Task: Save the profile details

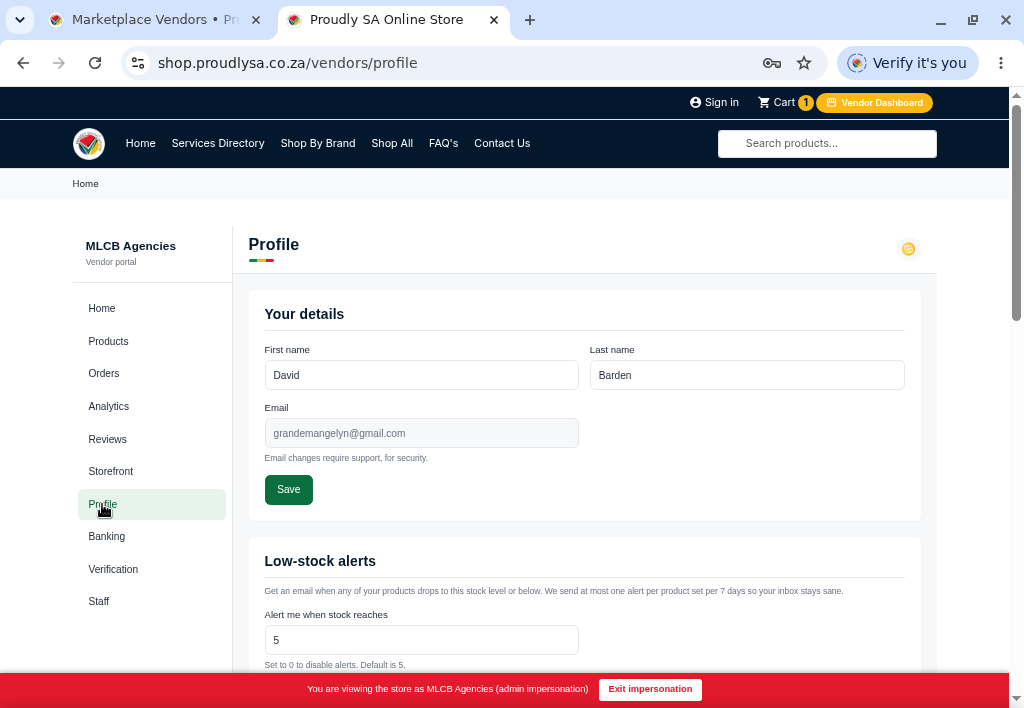Action: click(289, 490)
